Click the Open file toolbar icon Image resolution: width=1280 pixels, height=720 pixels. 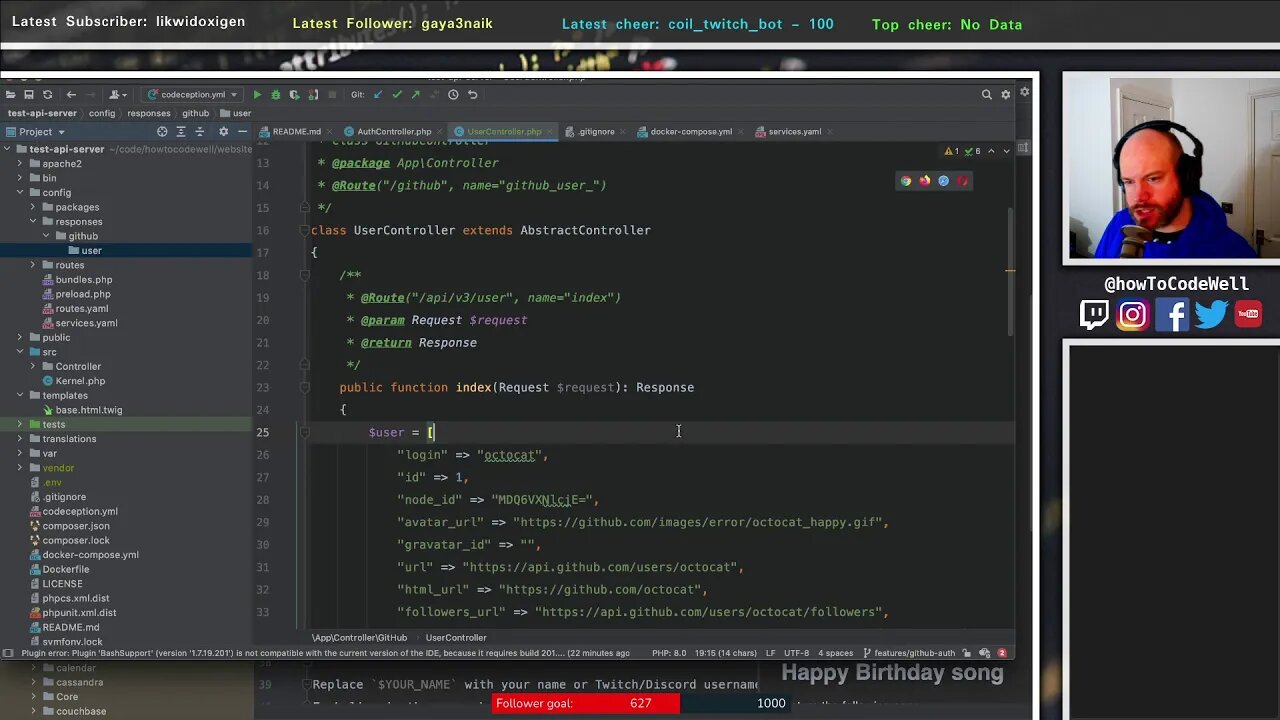point(11,94)
